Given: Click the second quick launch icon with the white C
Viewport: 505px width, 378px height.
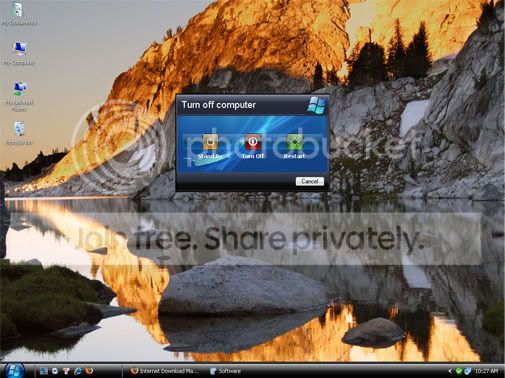Looking at the screenshot, I should (55, 371).
